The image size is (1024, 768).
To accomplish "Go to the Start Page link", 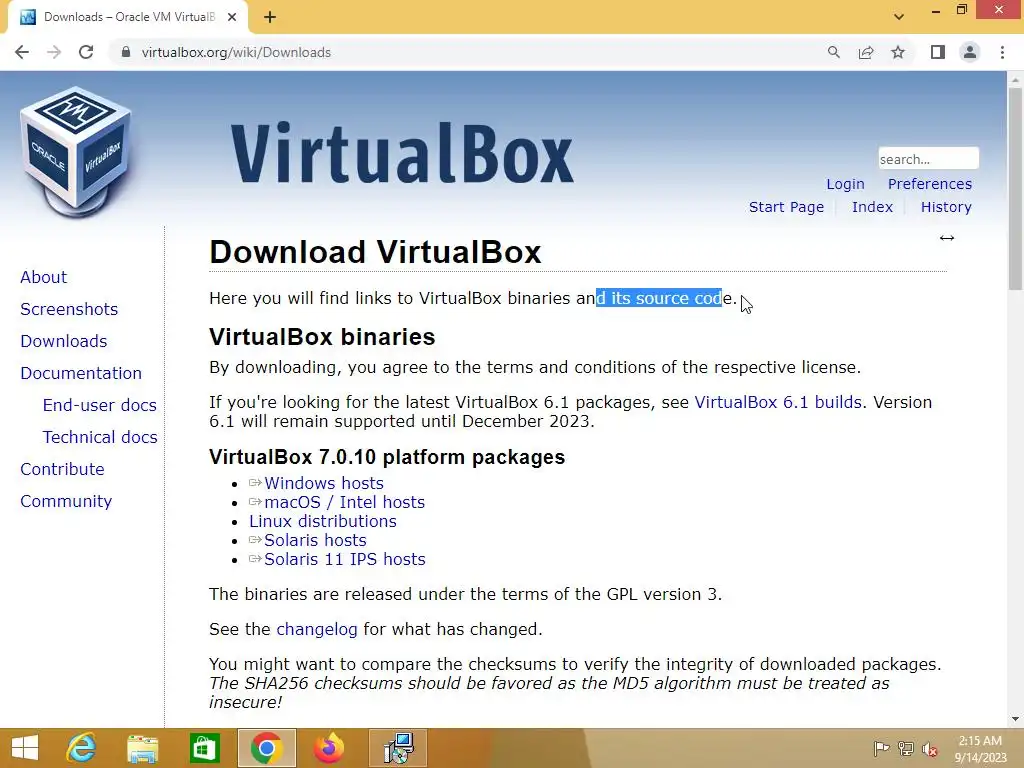I will [786, 207].
